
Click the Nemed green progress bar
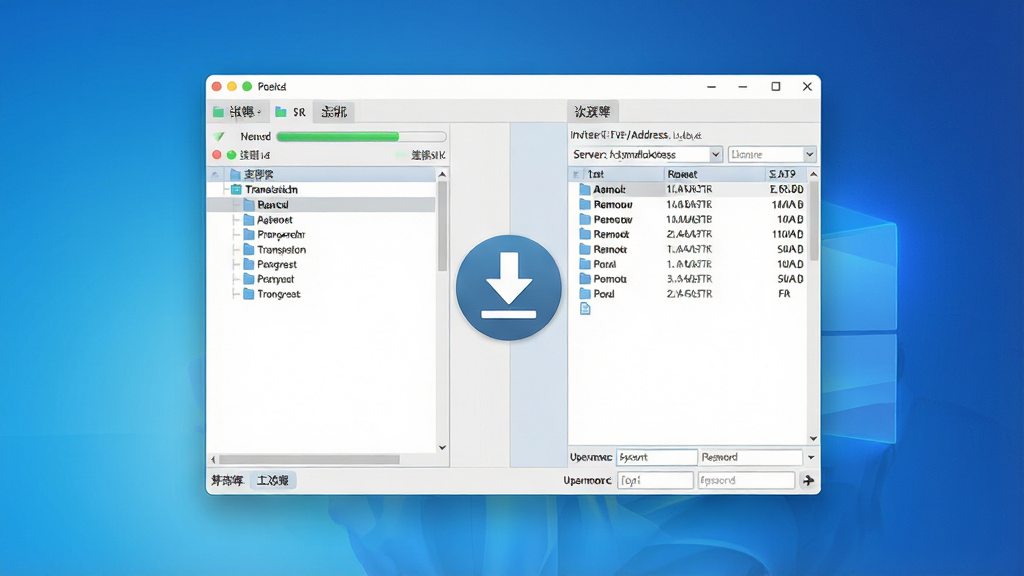tap(361, 136)
